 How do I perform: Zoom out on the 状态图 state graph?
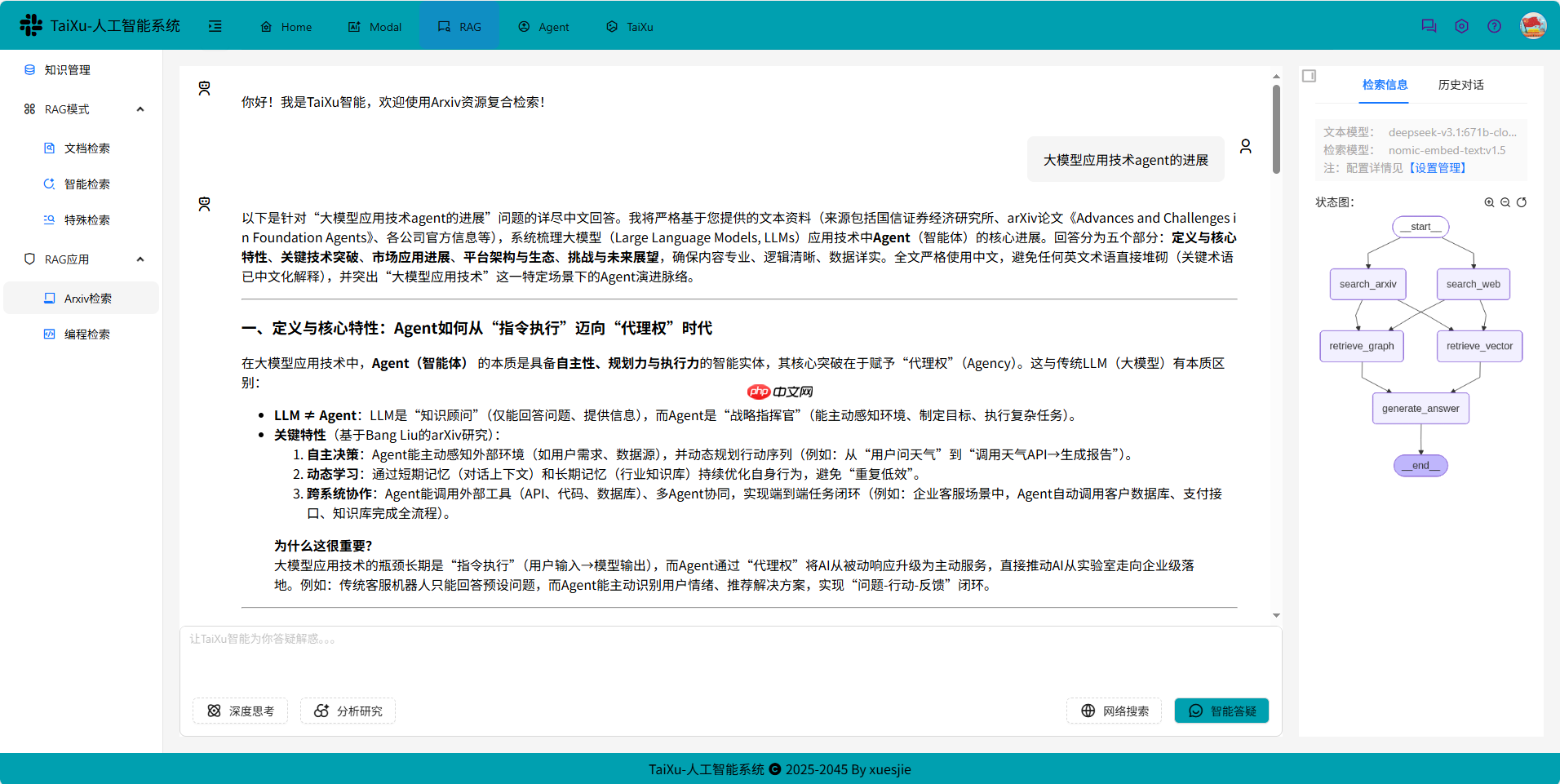1504,202
